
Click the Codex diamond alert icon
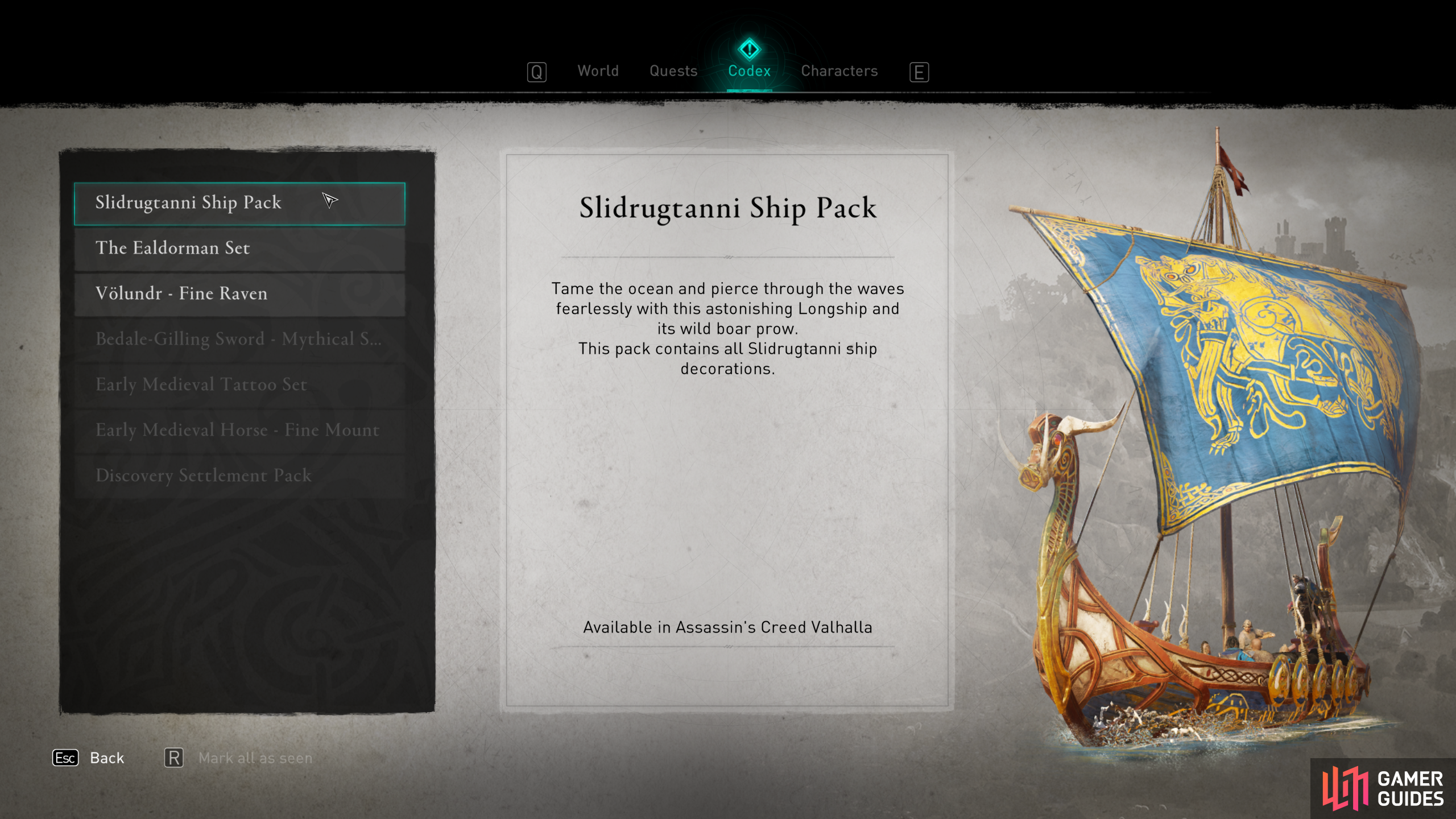click(749, 49)
